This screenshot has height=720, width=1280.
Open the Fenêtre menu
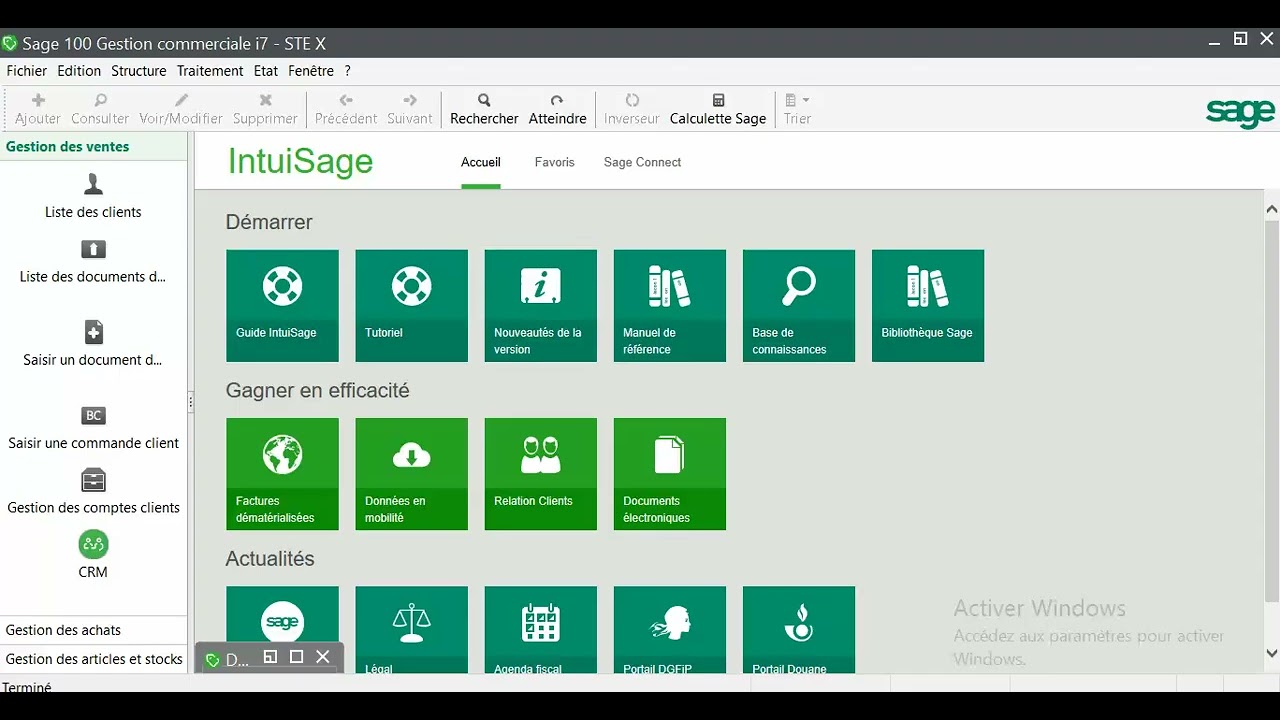[x=311, y=71]
